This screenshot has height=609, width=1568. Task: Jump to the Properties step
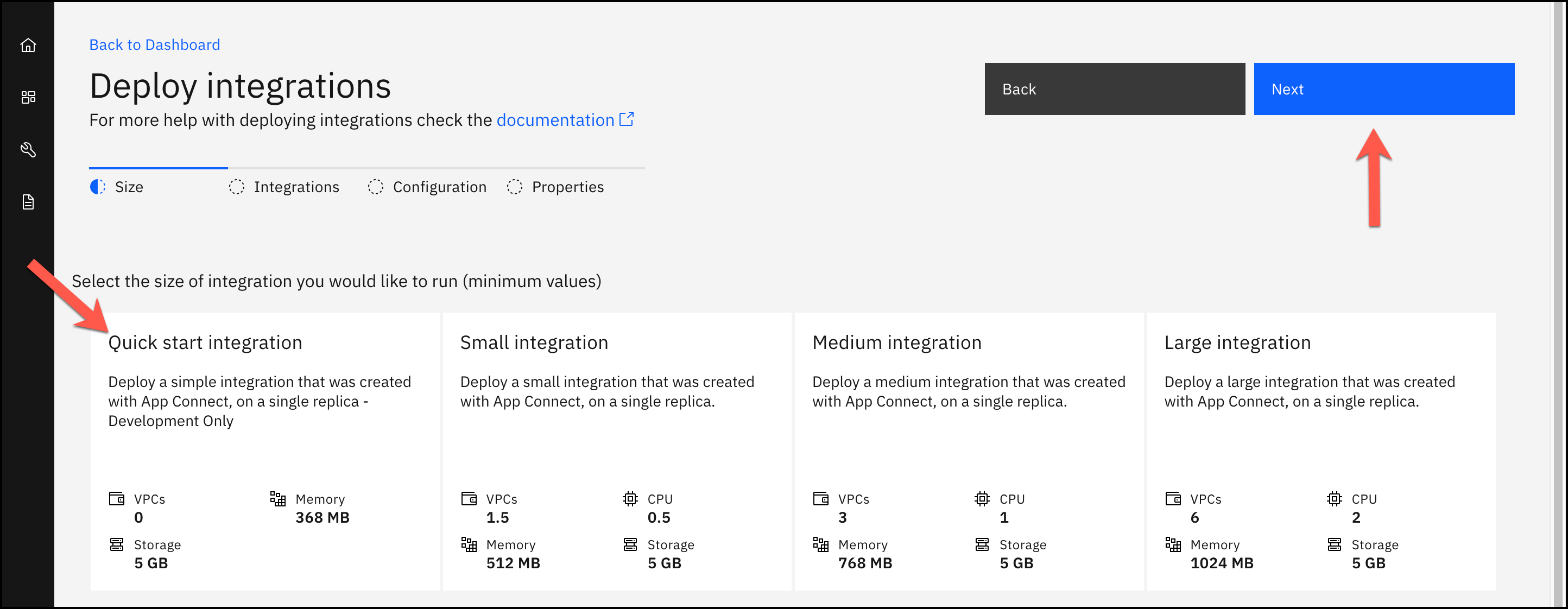pos(567,187)
